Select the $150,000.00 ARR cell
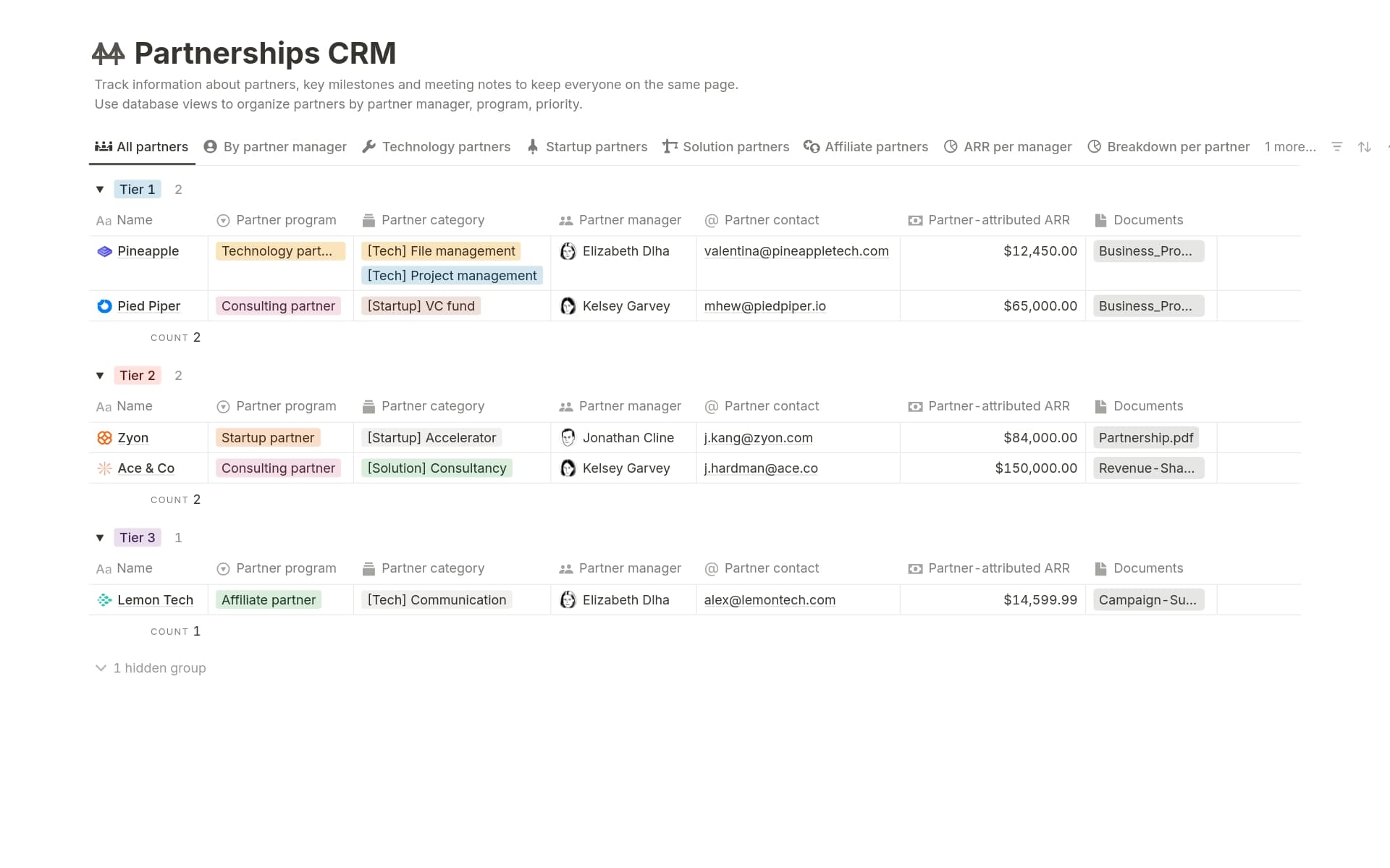 coord(1035,468)
